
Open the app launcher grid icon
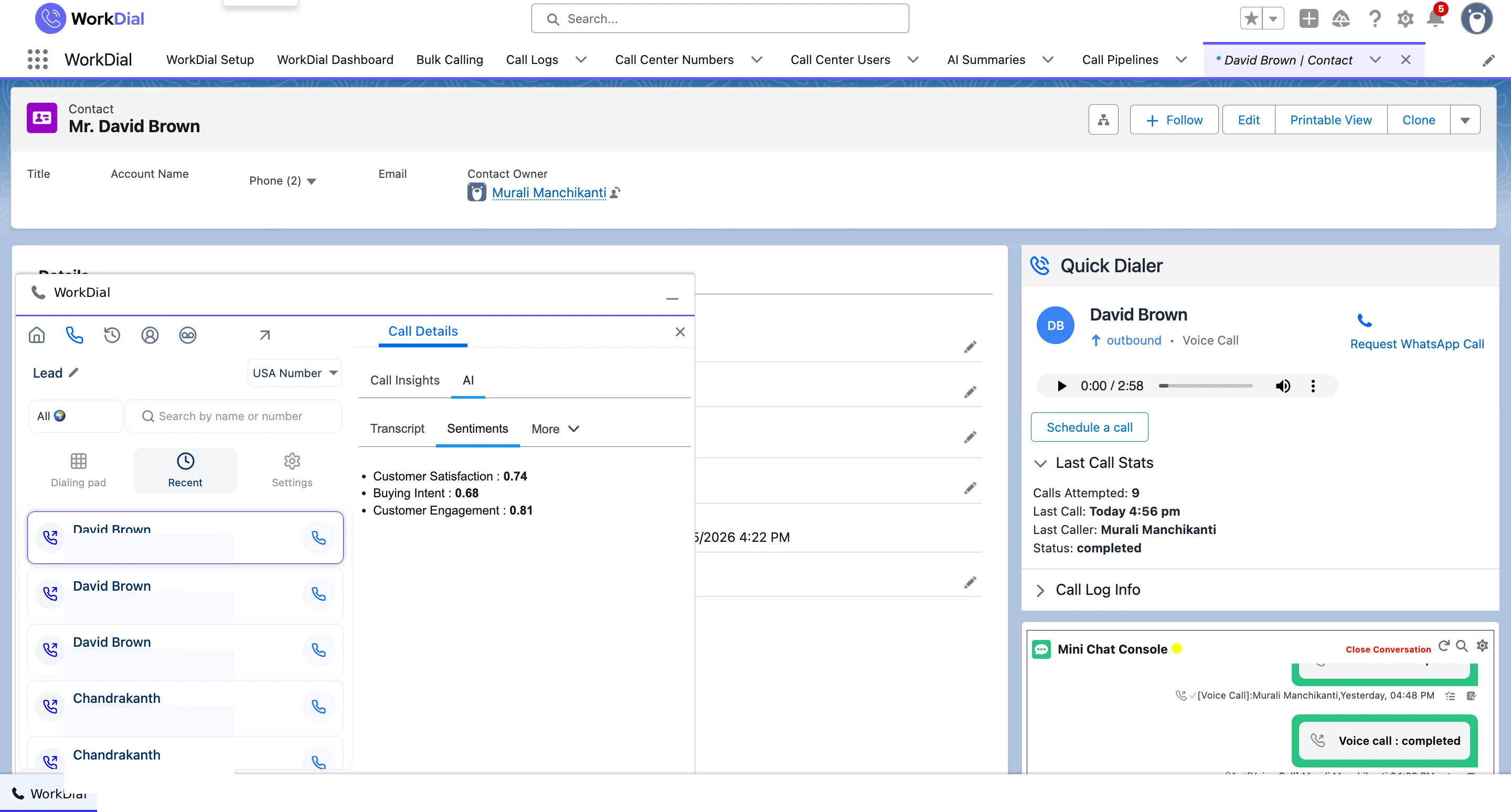pos(38,59)
